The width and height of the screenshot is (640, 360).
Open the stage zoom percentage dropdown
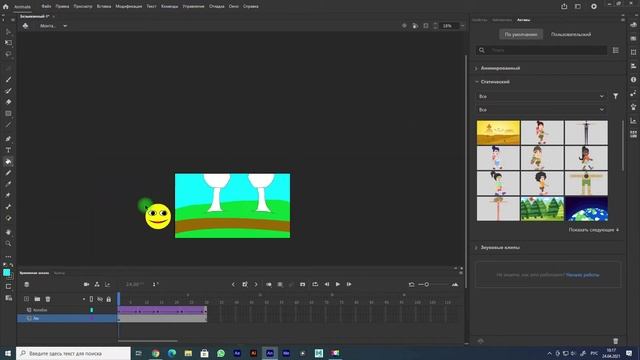[x=462, y=26]
